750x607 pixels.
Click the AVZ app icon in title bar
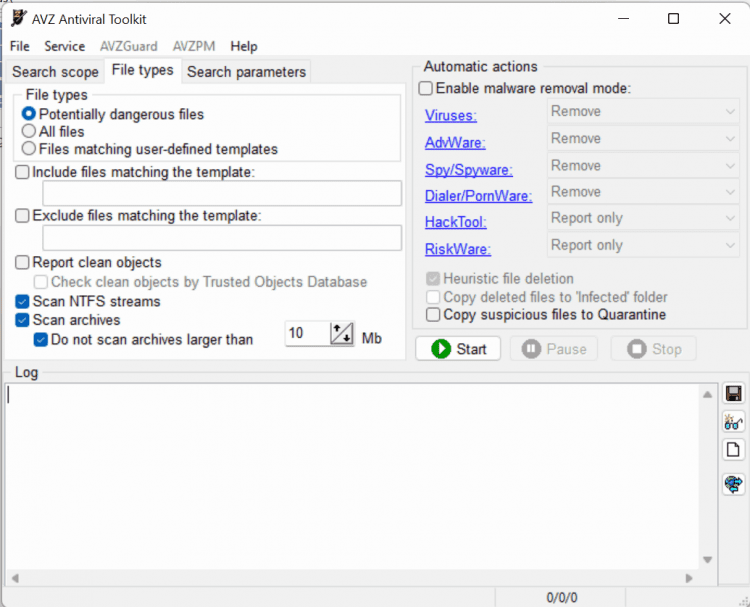[x=19, y=18]
